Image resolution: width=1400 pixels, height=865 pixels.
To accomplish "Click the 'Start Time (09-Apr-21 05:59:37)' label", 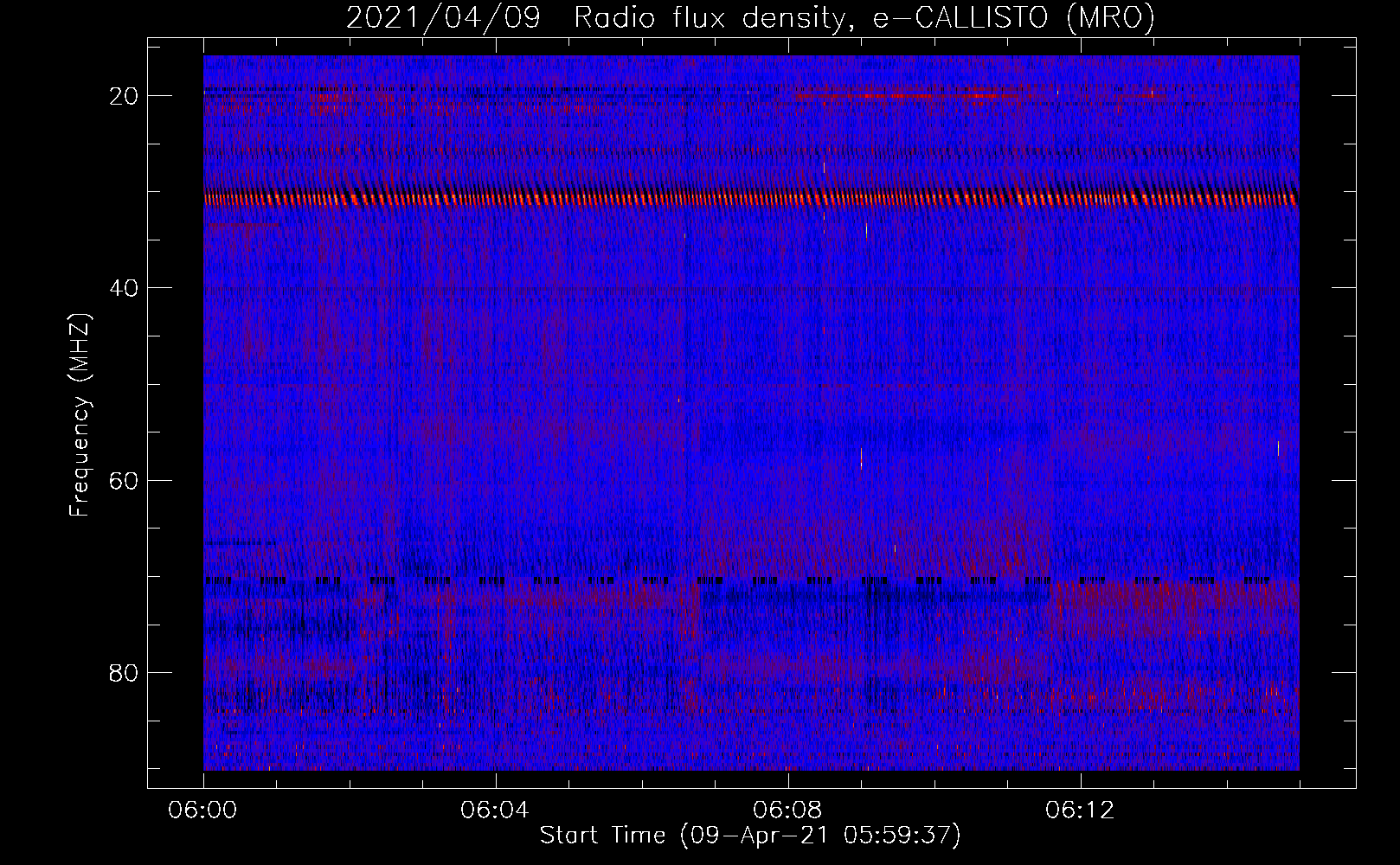I will click(x=750, y=836).
